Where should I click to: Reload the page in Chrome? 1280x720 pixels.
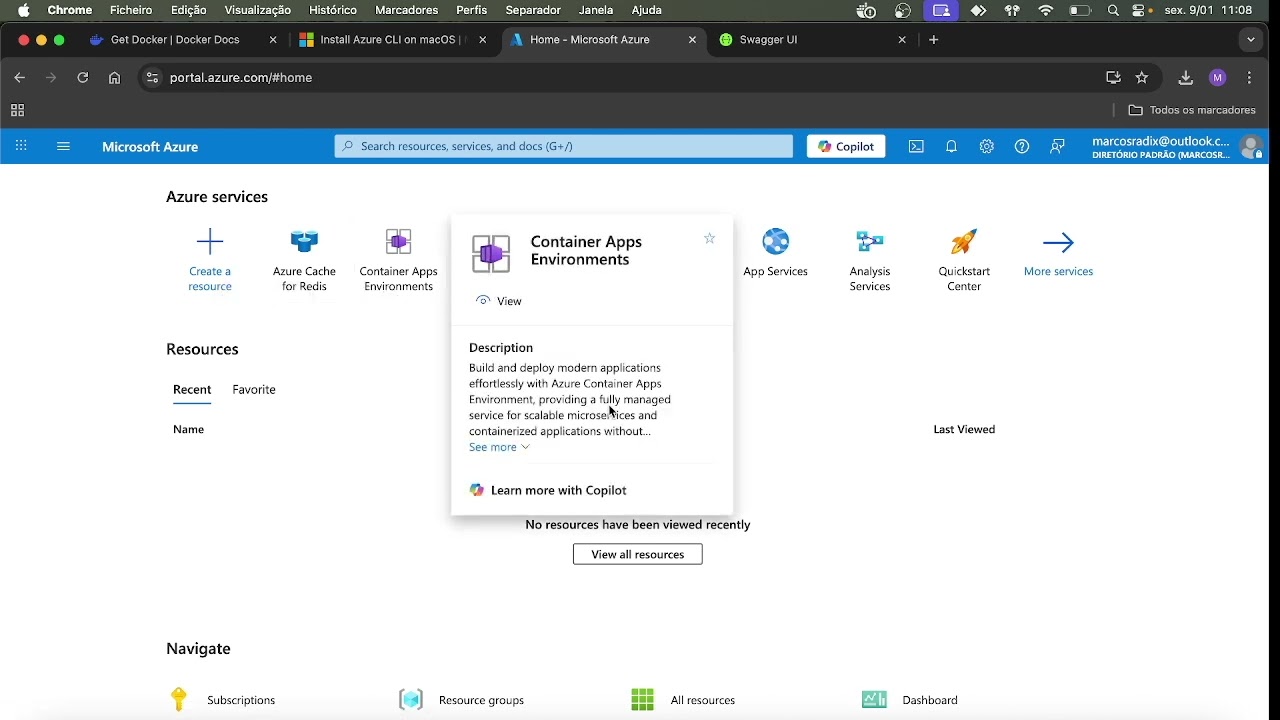82,77
